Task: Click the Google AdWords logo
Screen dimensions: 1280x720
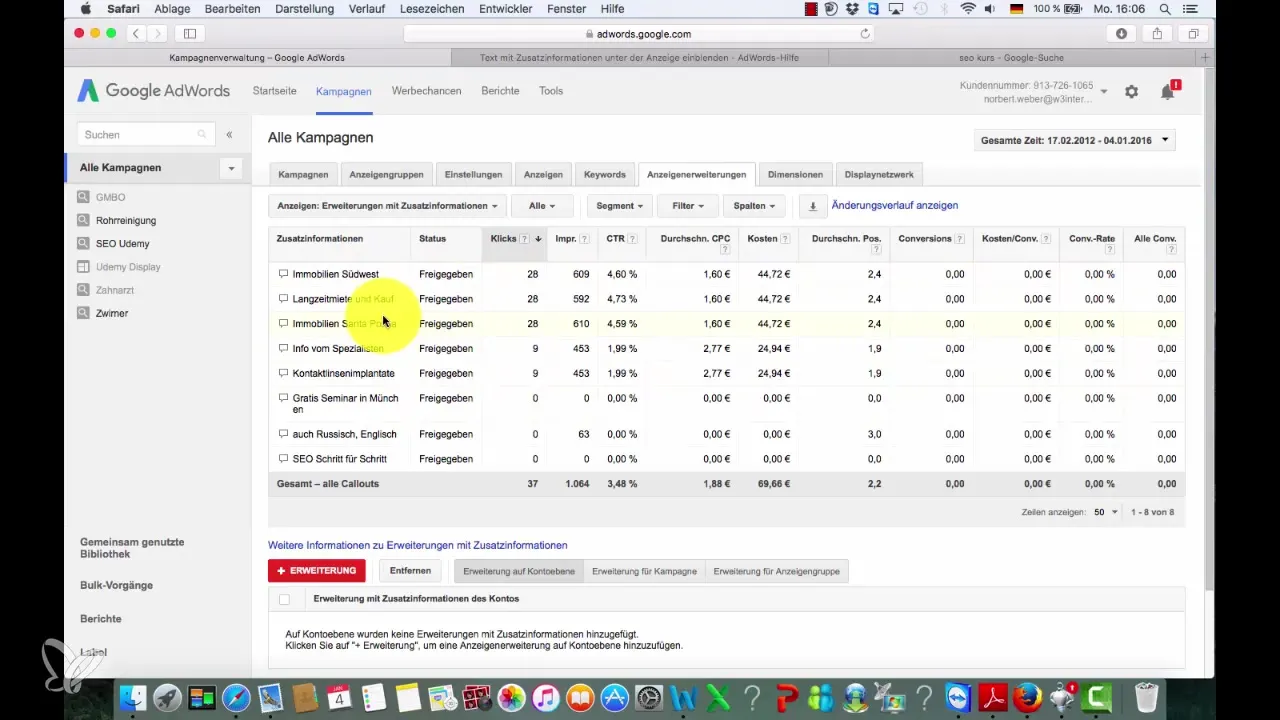Action: pyautogui.click(x=154, y=91)
